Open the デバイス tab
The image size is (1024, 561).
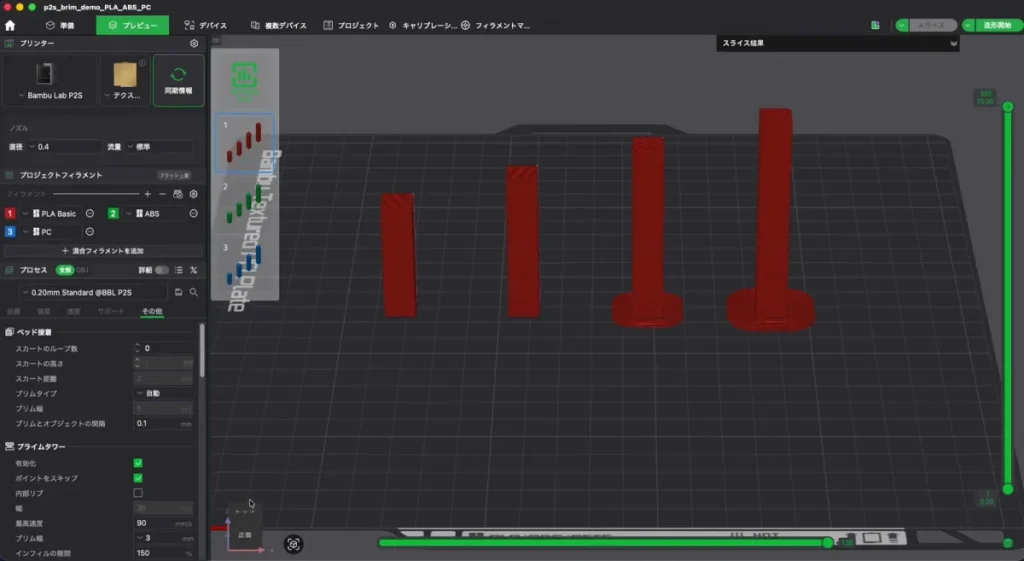(x=206, y=25)
